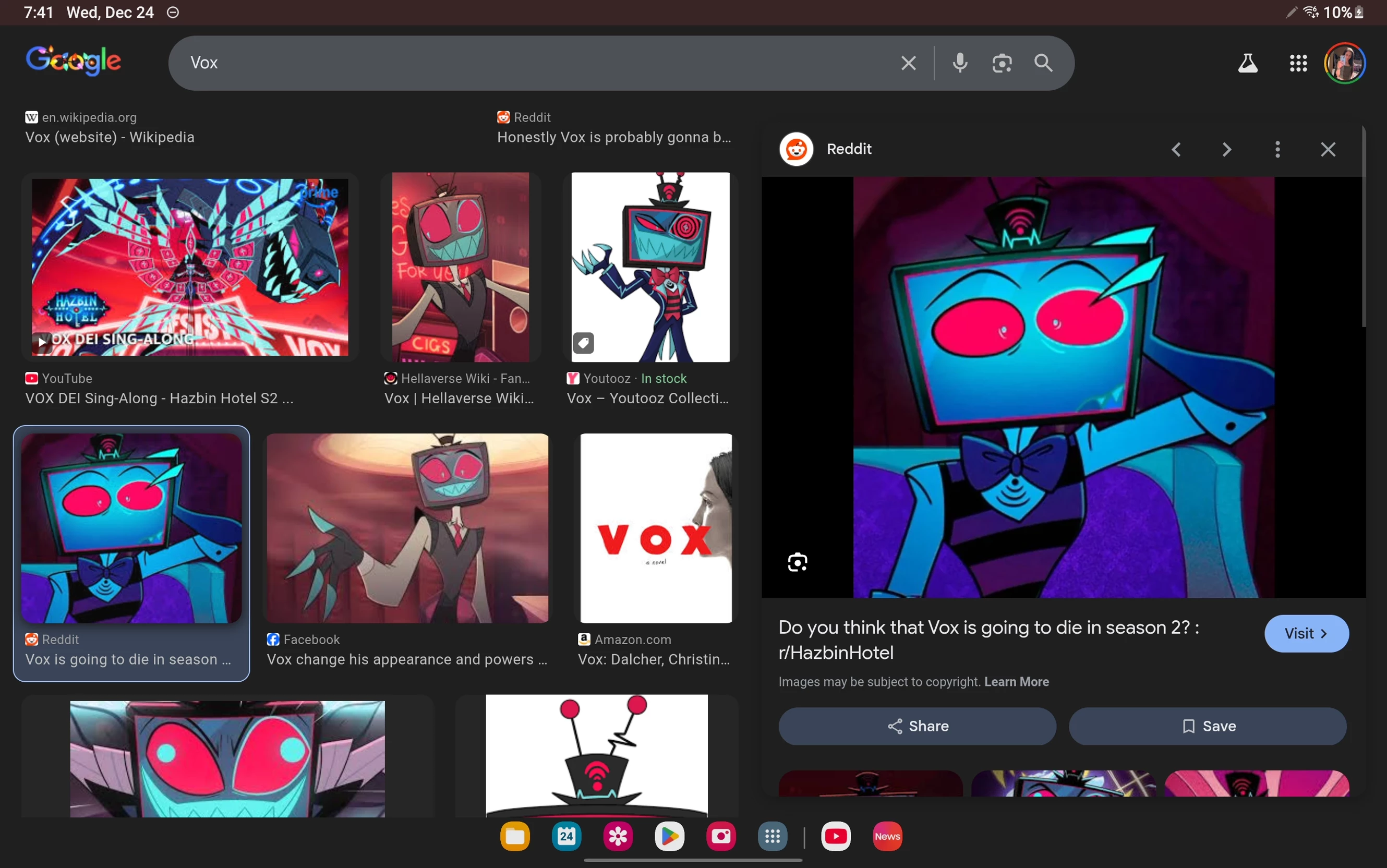Search this image with Lens overlay icon
The width and height of the screenshot is (1387, 868).
[x=798, y=562]
